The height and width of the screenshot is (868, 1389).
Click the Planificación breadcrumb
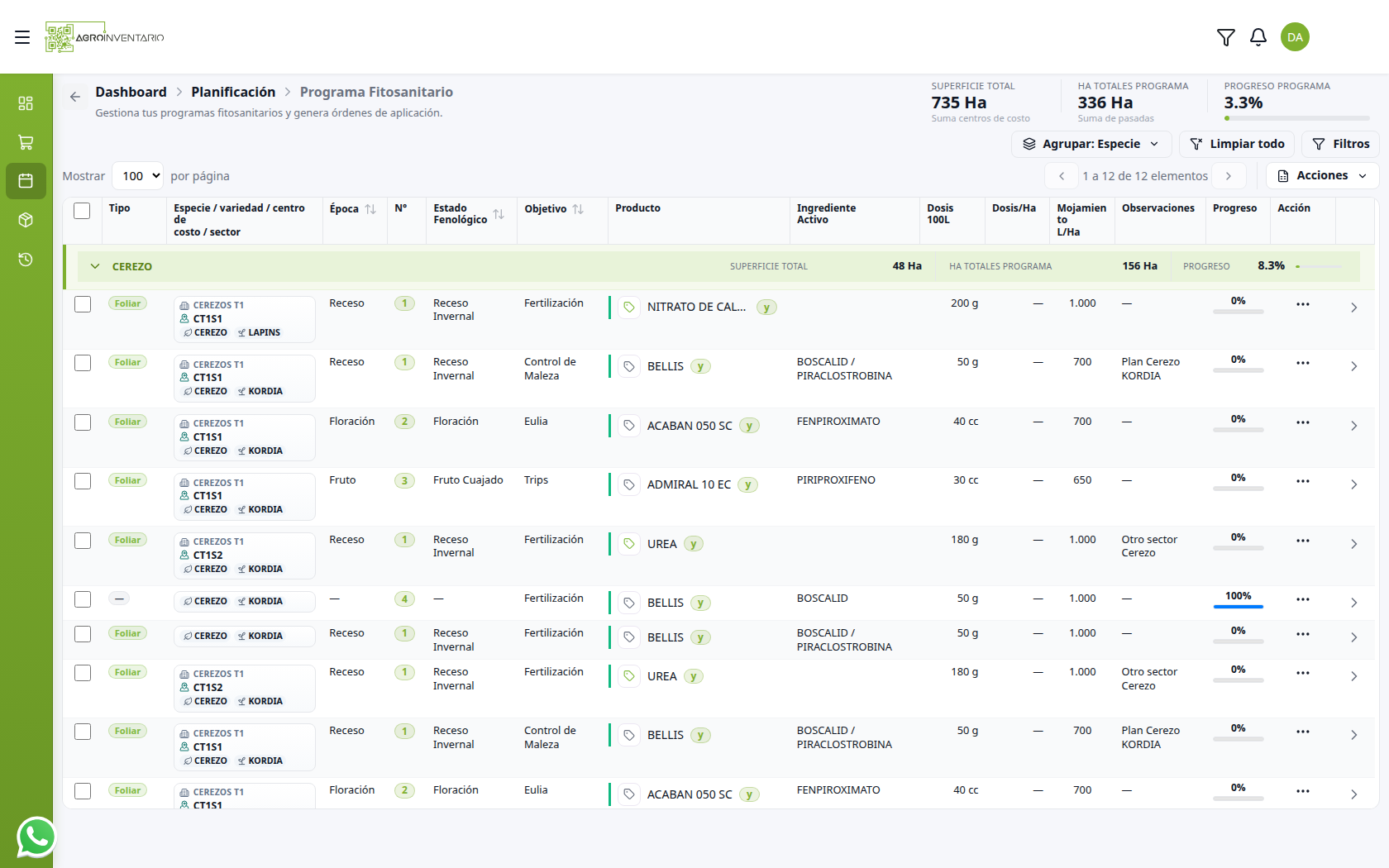tap(233, 92)
